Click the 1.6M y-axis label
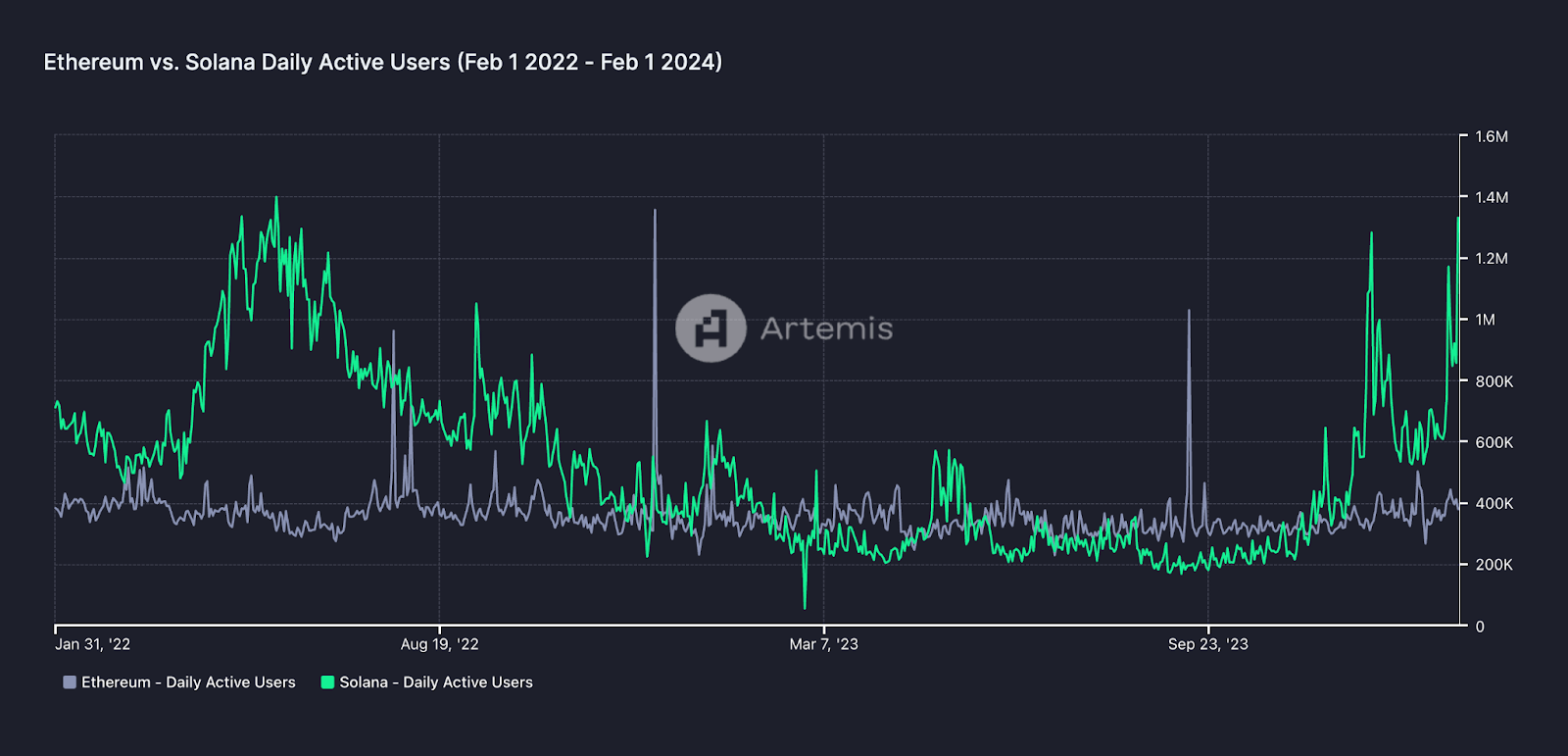 point(1491,136)
